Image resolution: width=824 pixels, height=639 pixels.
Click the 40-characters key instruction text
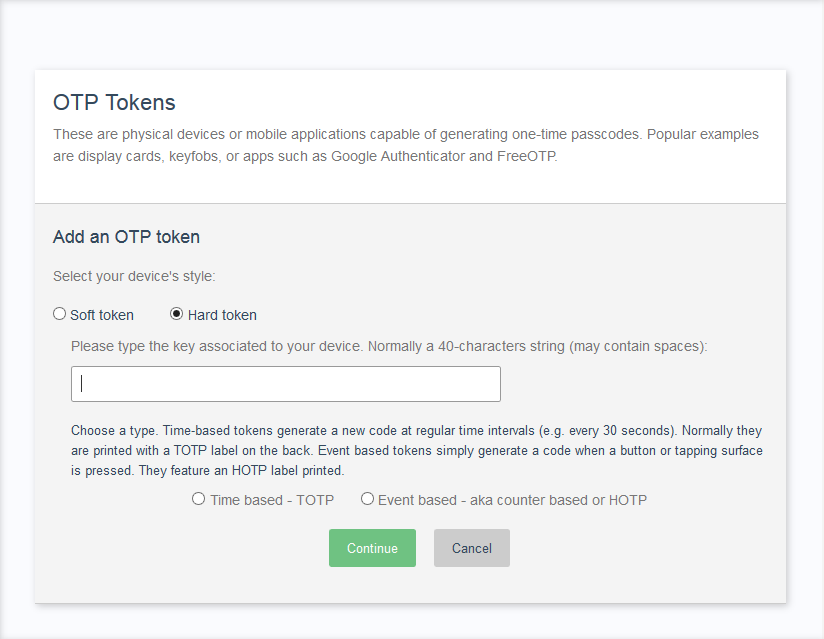tap(389, 346)
